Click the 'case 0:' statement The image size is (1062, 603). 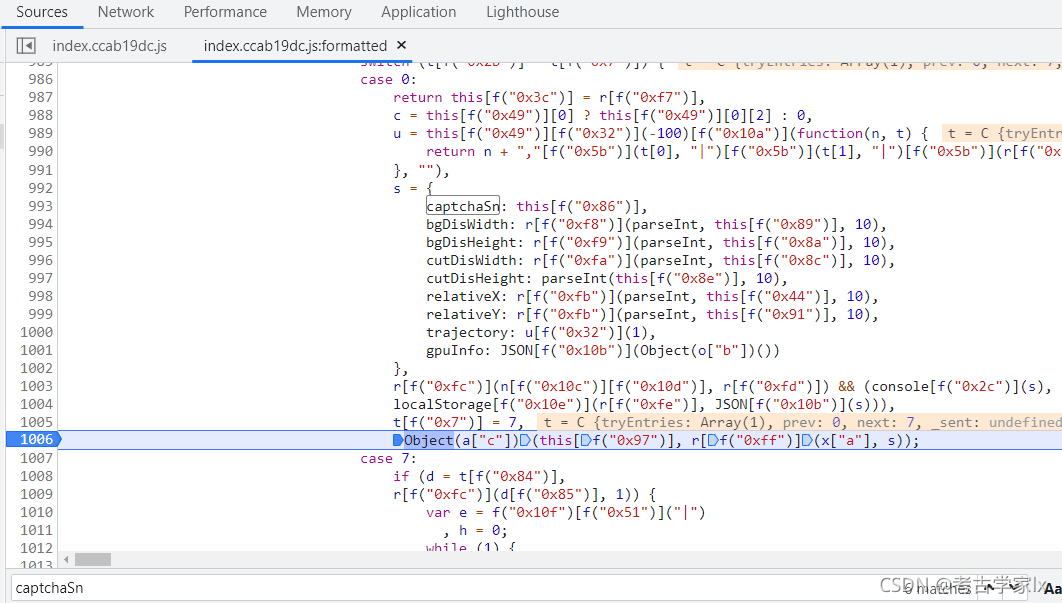coord(388,79)
